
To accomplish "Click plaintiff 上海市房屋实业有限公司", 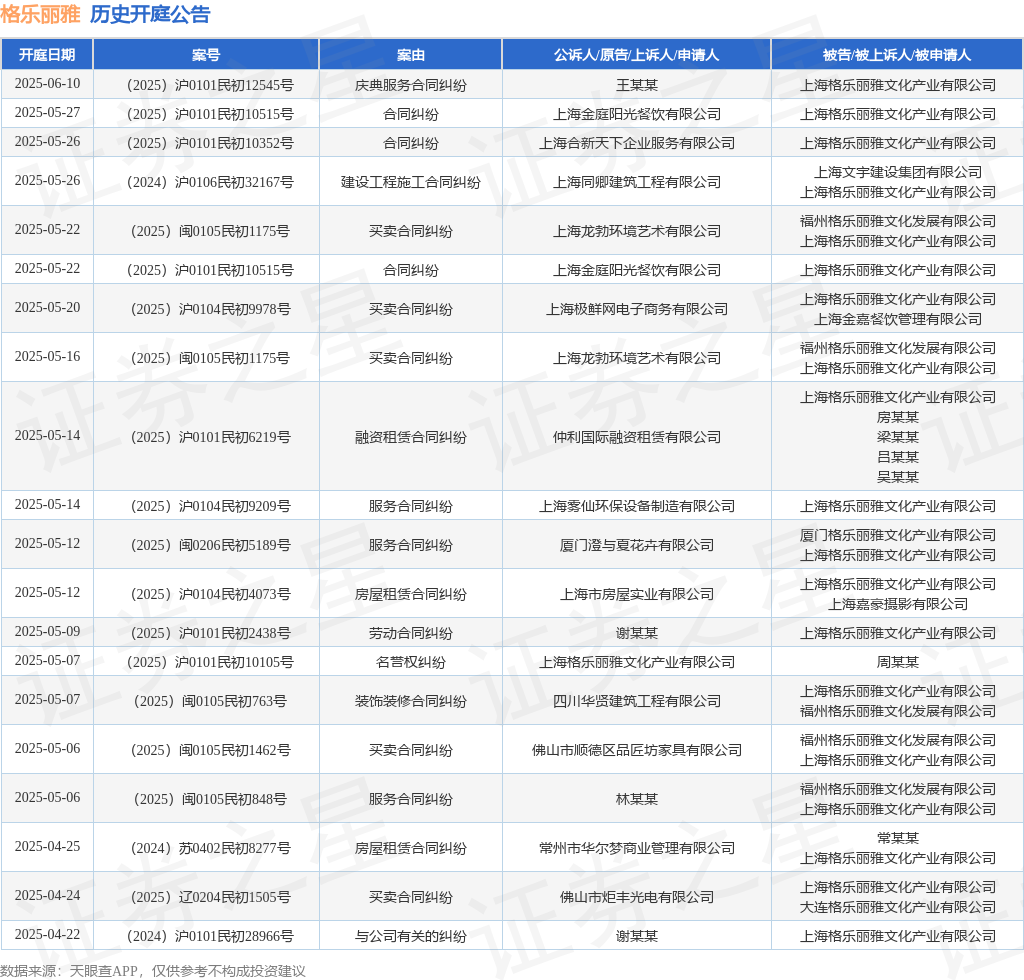I will (x=637, y=595).
